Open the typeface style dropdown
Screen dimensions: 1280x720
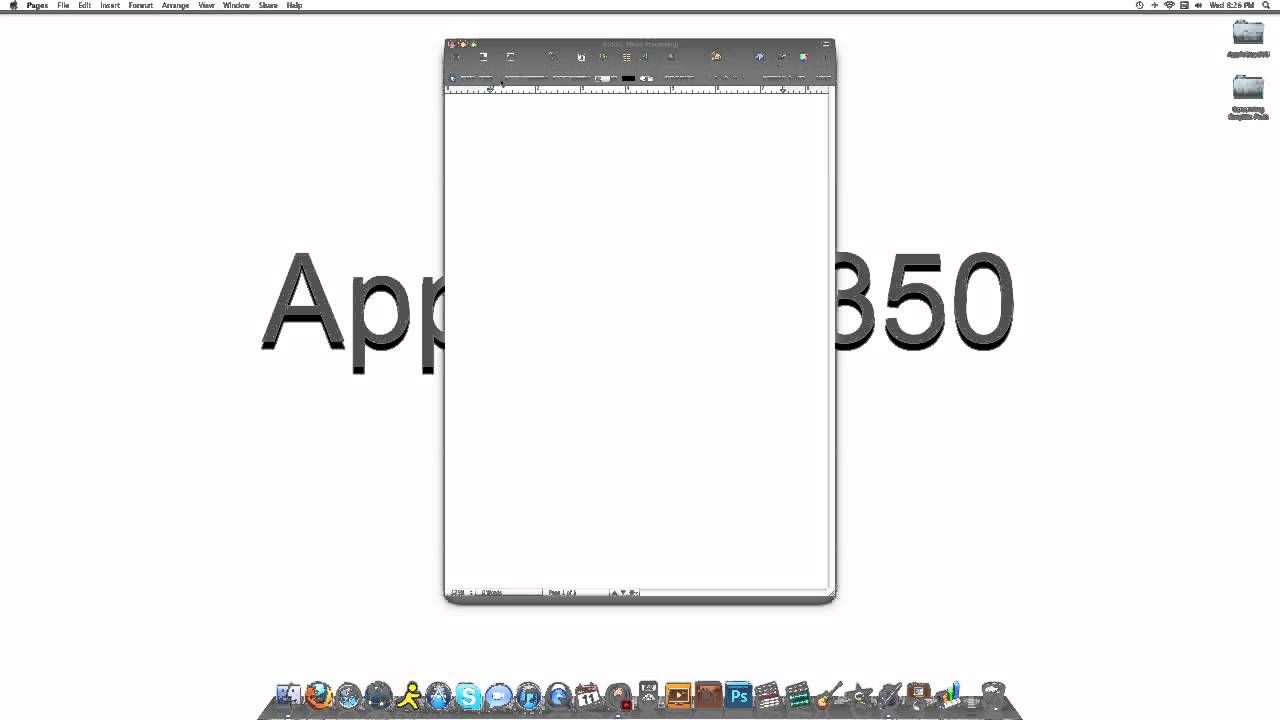[571, 77]
